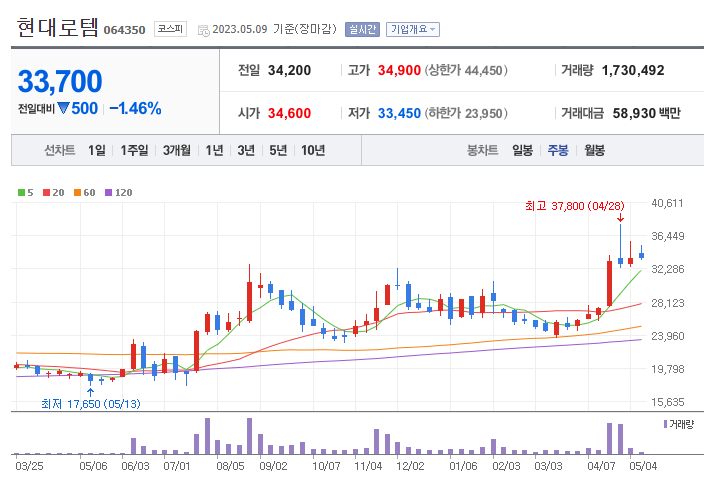Click the 전일 value 34,200

coord(289,70)
